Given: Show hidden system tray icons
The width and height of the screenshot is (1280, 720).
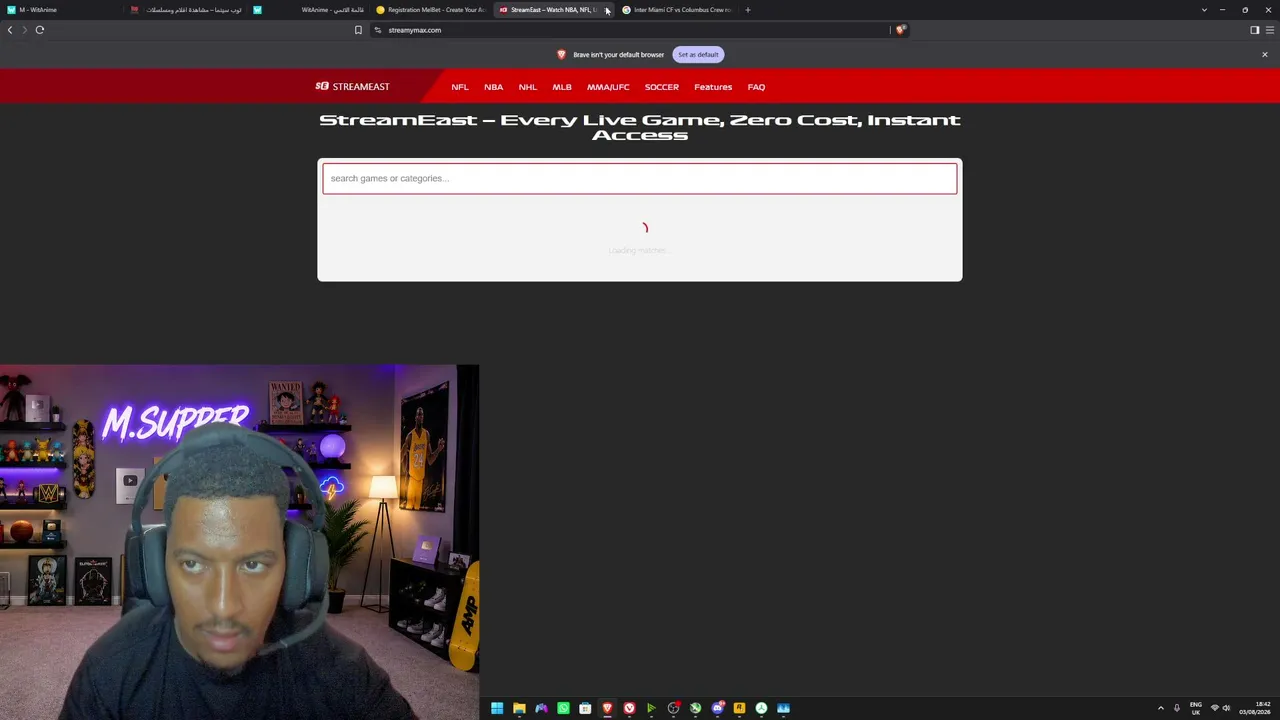Looking at the screenshot, I should click(1161, 708).
